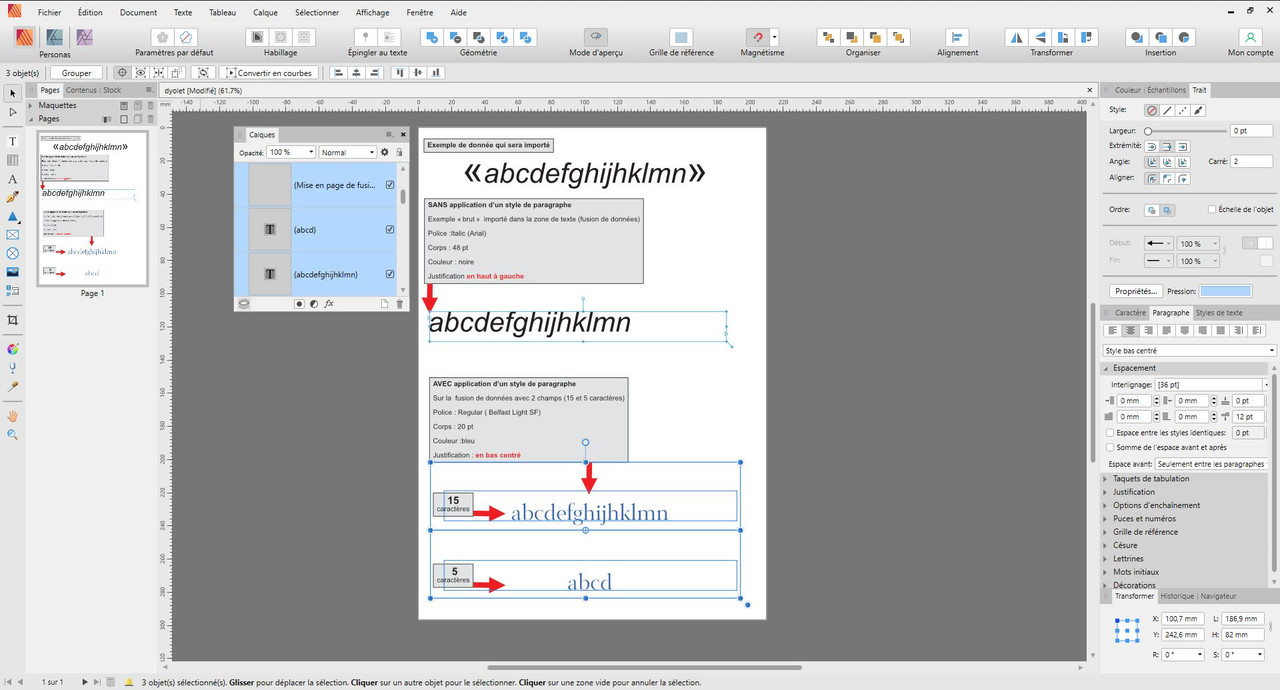Click the Page 1 thumbnail
The width and height of the screenshot is (1280, 690).
coord(92,208)
